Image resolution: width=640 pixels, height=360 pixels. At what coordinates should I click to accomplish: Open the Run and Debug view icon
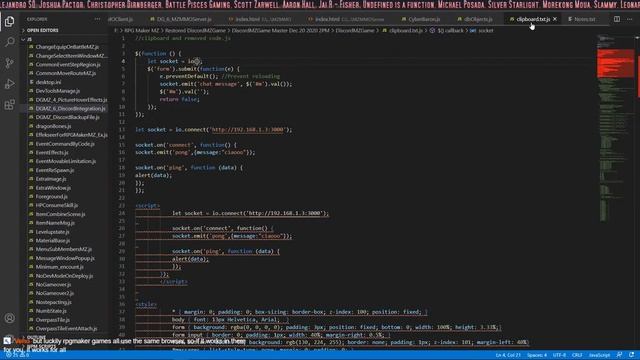(x=9, y=84)
